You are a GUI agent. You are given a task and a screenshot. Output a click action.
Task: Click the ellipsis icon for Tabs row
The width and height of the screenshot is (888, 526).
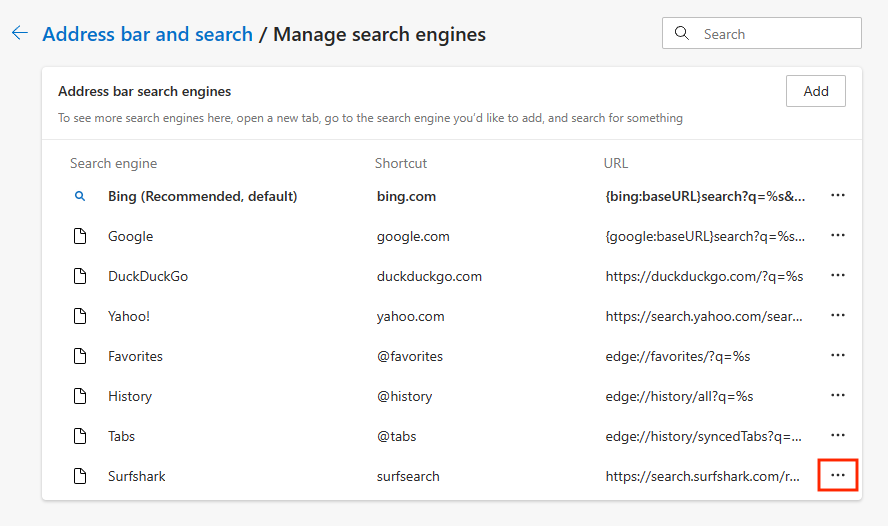[838, 436]
